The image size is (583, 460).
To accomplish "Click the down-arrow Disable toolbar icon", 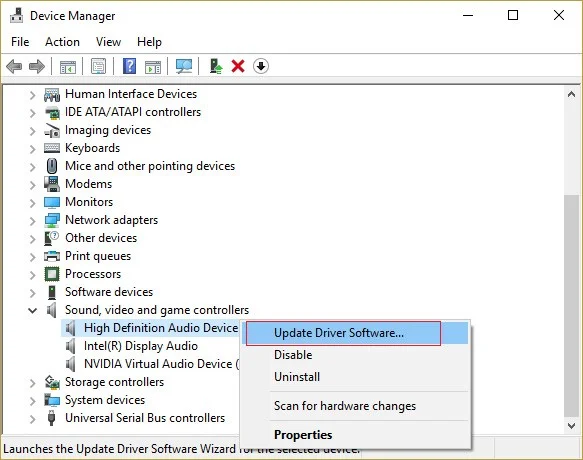I will [261, 67].
